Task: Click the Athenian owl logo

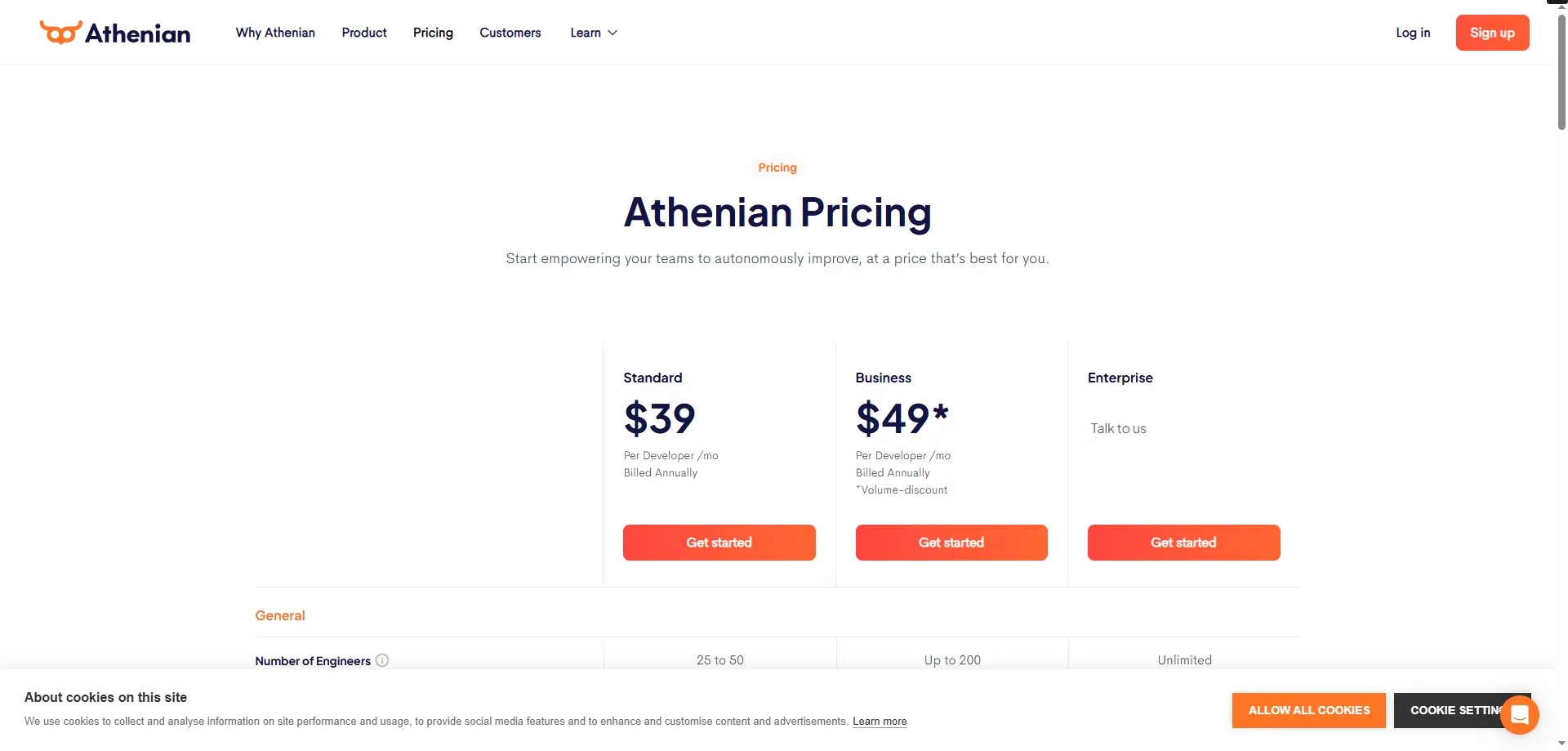Action: pyautogui.click(x=61, y=33)
